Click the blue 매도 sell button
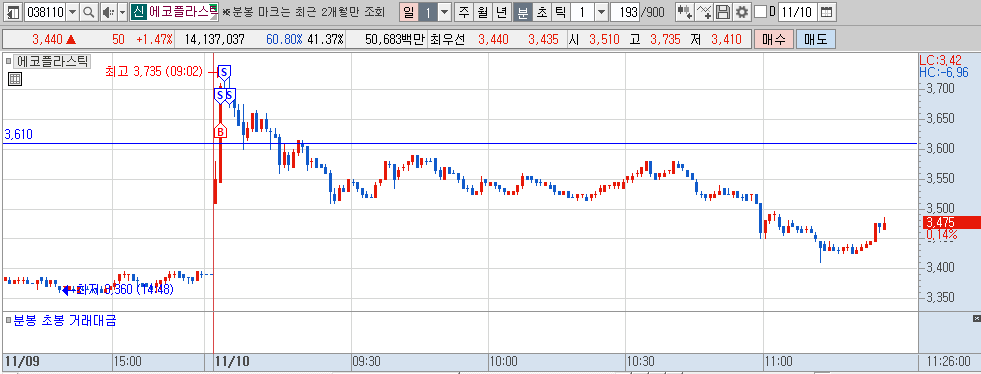981x374 pixels. [x=815, y=39]
